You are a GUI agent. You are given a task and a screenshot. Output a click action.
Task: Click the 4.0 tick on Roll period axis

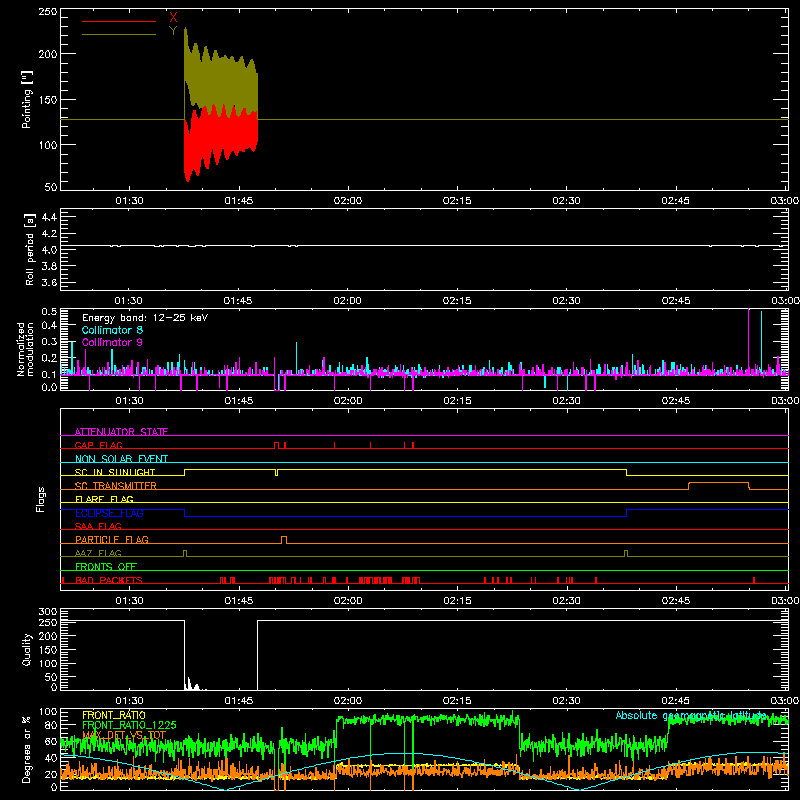49,250
